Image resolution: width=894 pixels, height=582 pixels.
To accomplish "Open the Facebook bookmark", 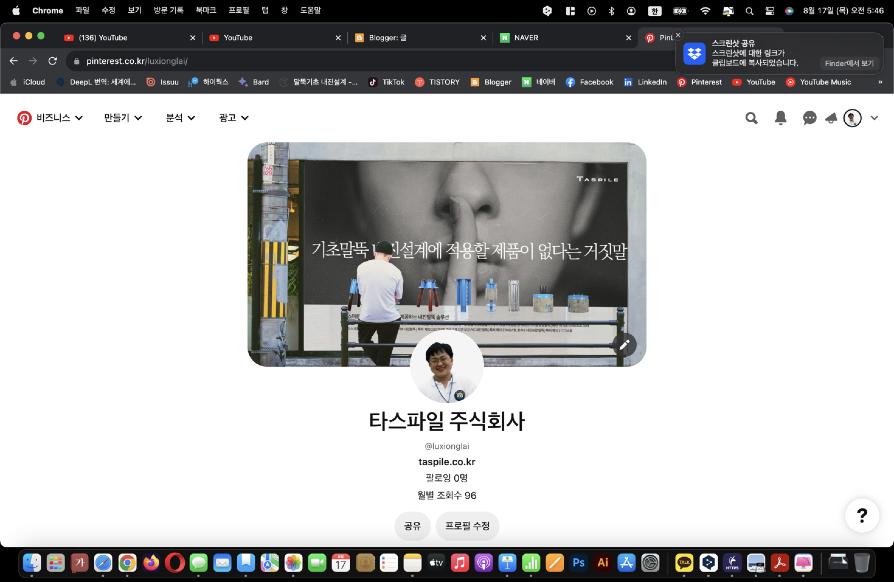I will pyautogui.click(x=590, y=82).
